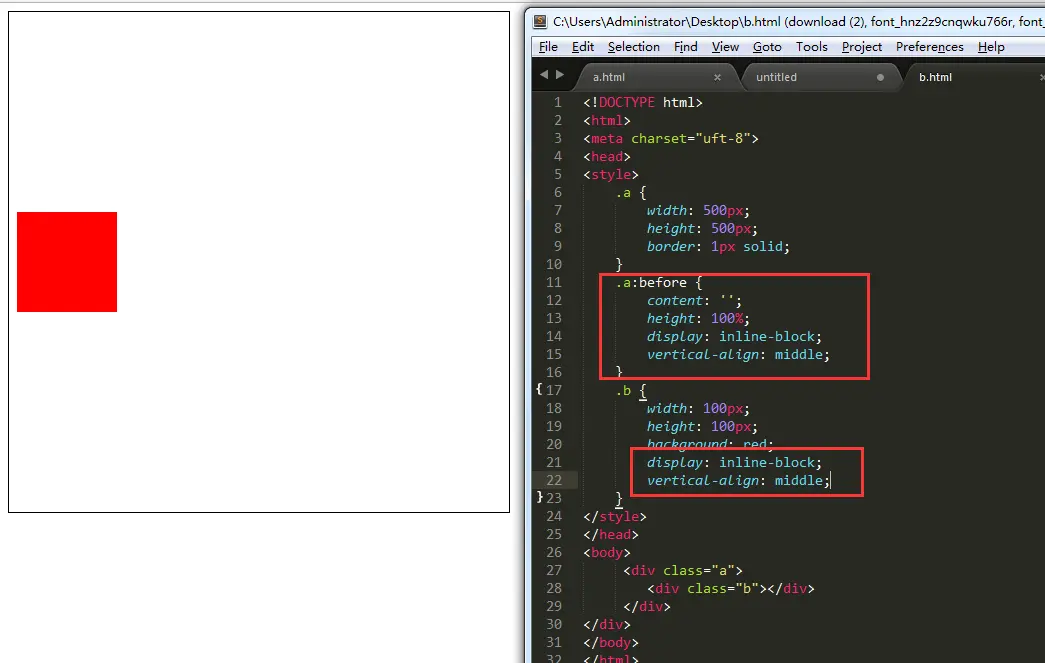Open the Help menu
1045x663 pixels.
coord(990,47)
